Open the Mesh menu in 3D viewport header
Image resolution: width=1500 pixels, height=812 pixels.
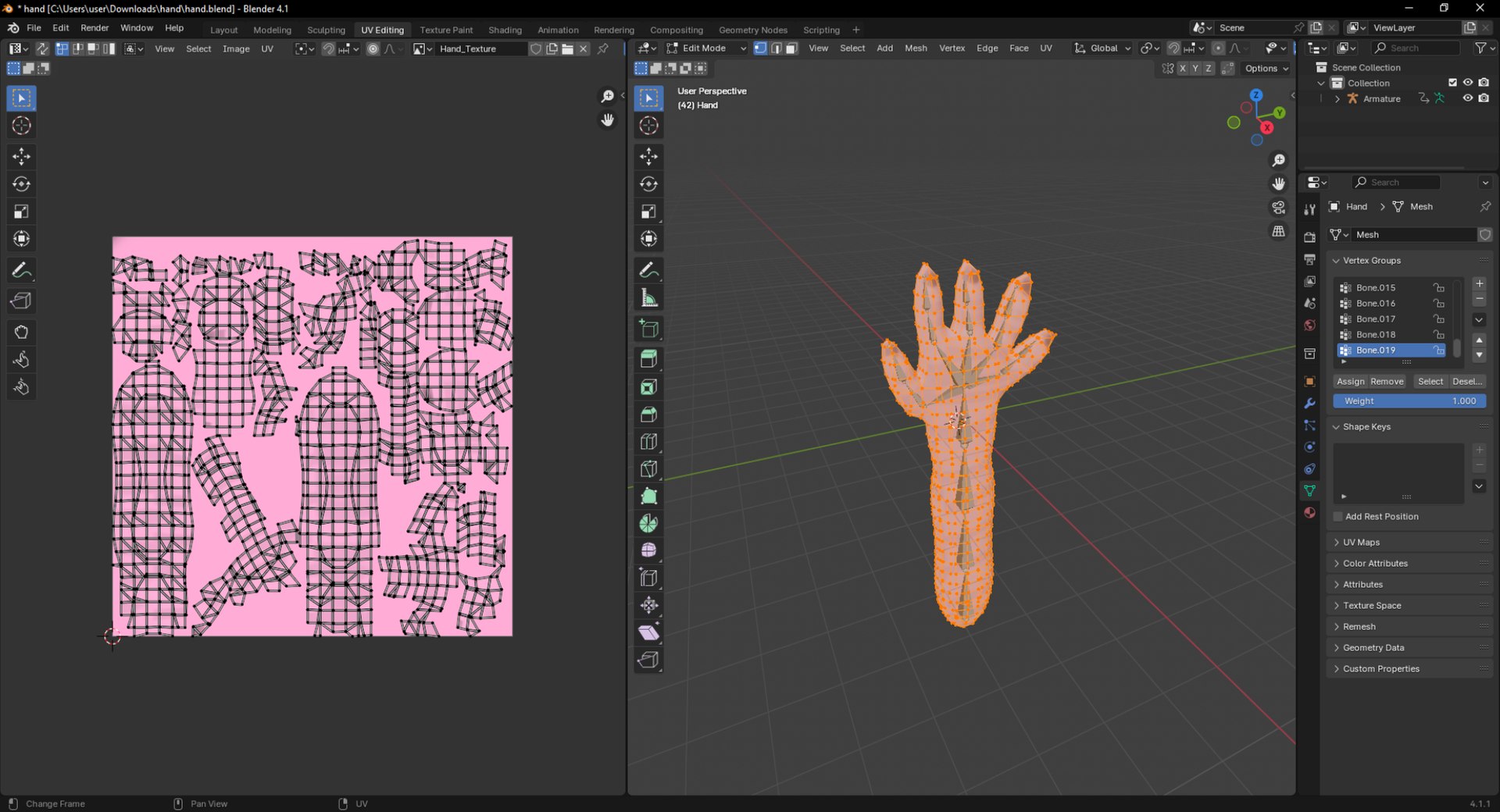pyautogui.click(x=916, y=48)
